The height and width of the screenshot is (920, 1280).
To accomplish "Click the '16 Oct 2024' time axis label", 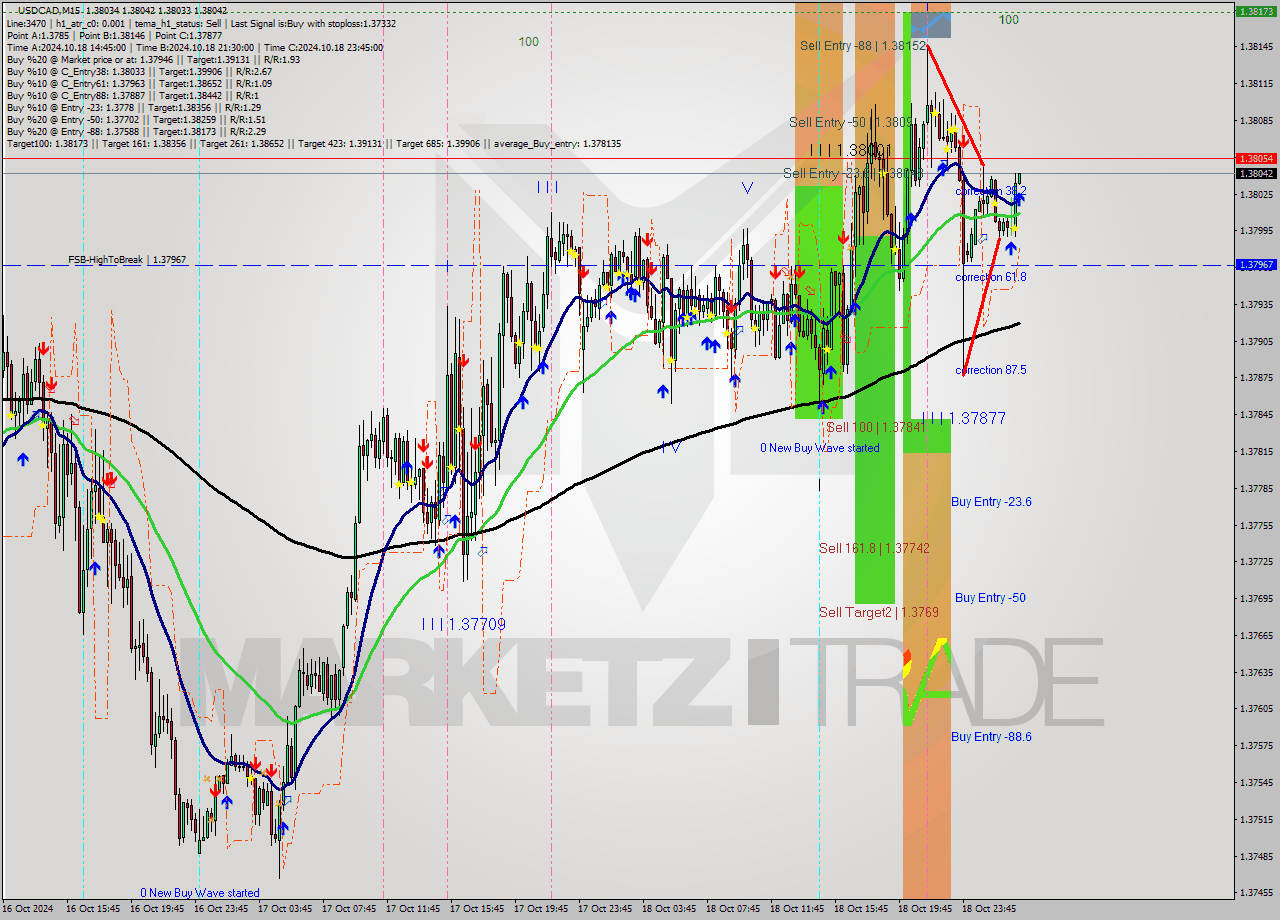I will pyautogui.click(x=30, y=909).
